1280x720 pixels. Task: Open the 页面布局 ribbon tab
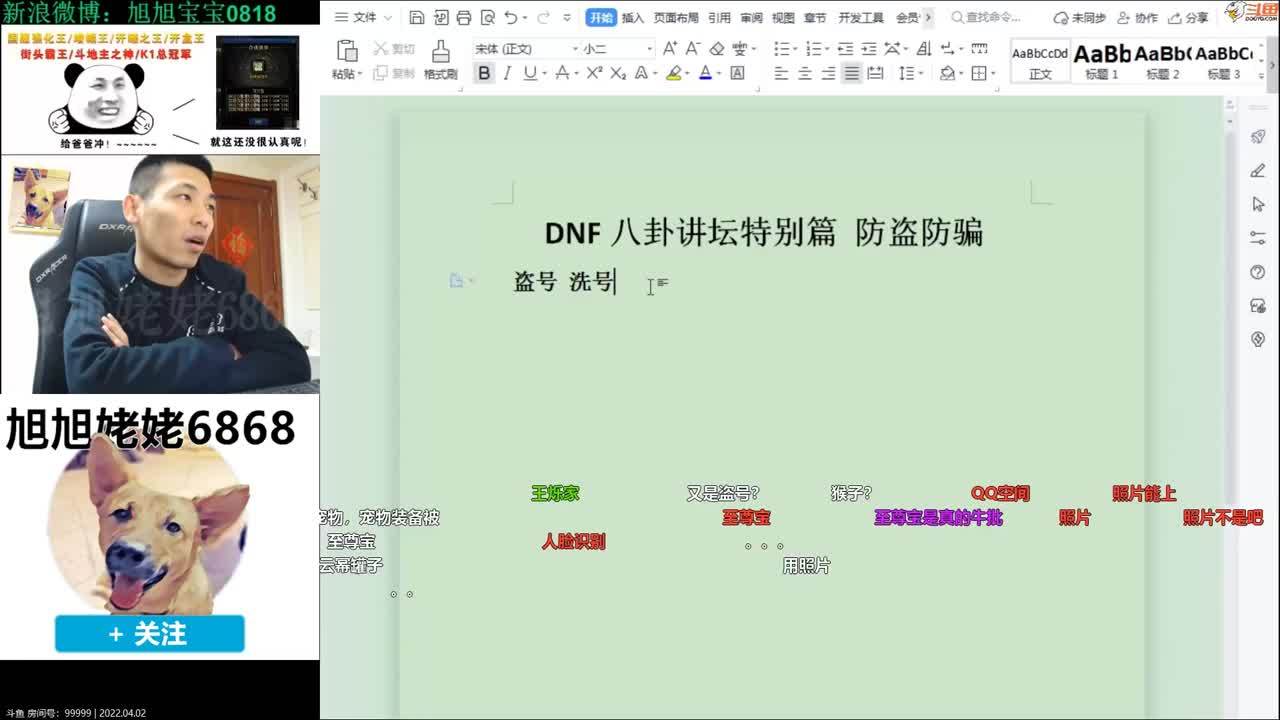click(676, 18)
